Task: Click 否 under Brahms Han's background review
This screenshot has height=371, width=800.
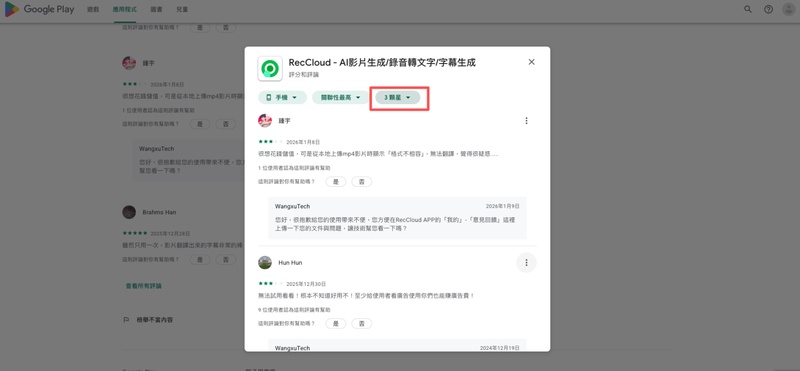Action: [x=226, y=260]
